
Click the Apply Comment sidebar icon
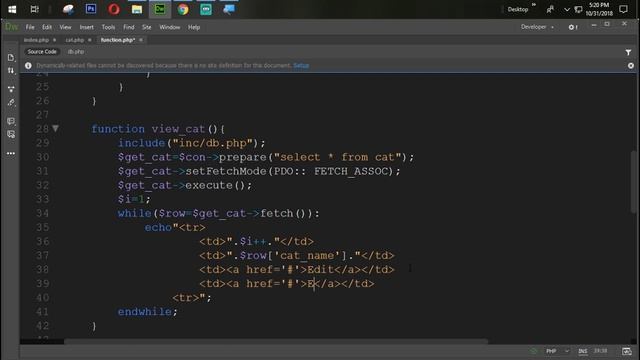[11, 121]
